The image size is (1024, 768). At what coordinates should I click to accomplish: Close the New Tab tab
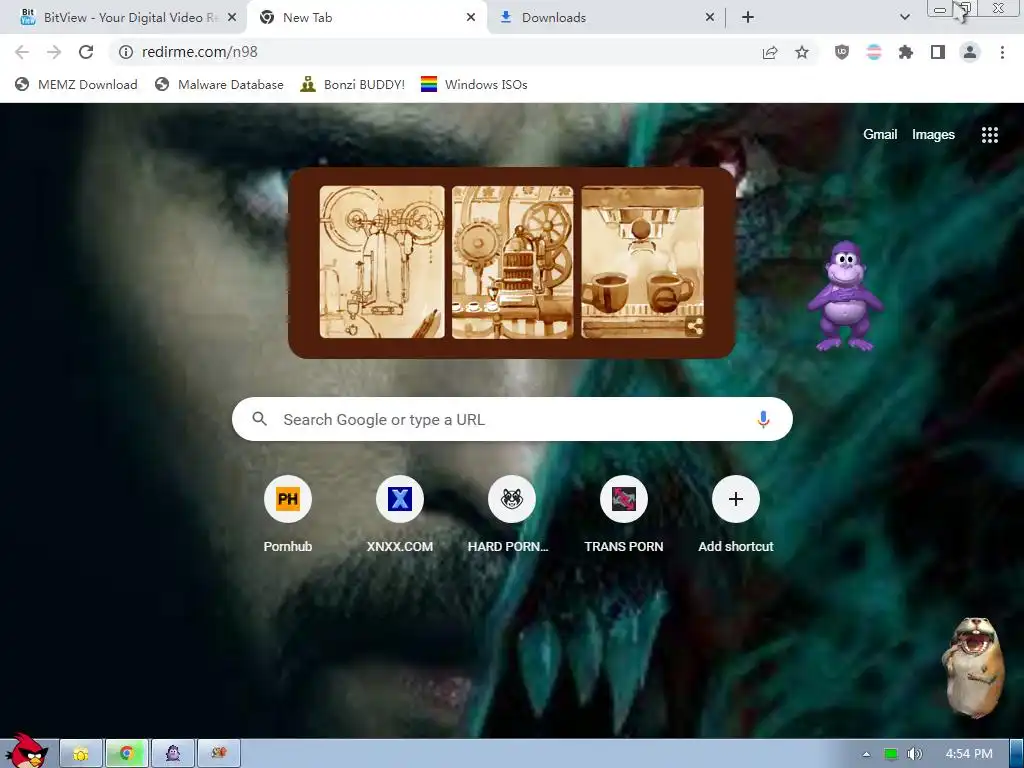coord(471,18)
